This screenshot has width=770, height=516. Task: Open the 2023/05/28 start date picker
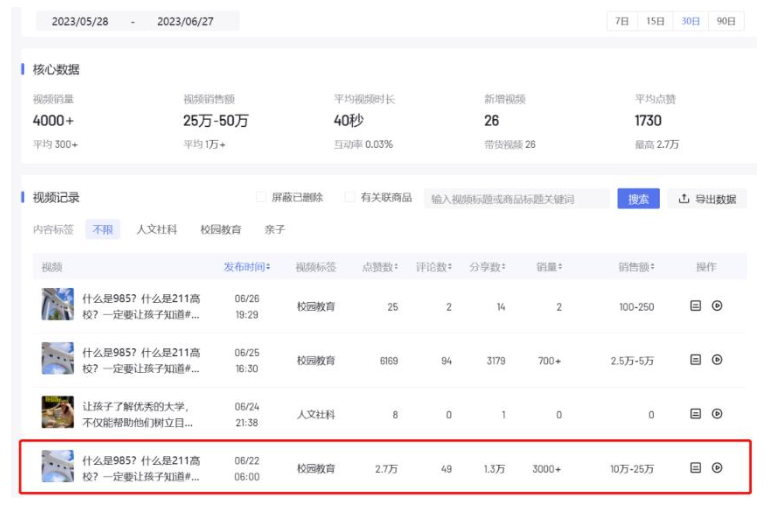click(x=79, y=21)
